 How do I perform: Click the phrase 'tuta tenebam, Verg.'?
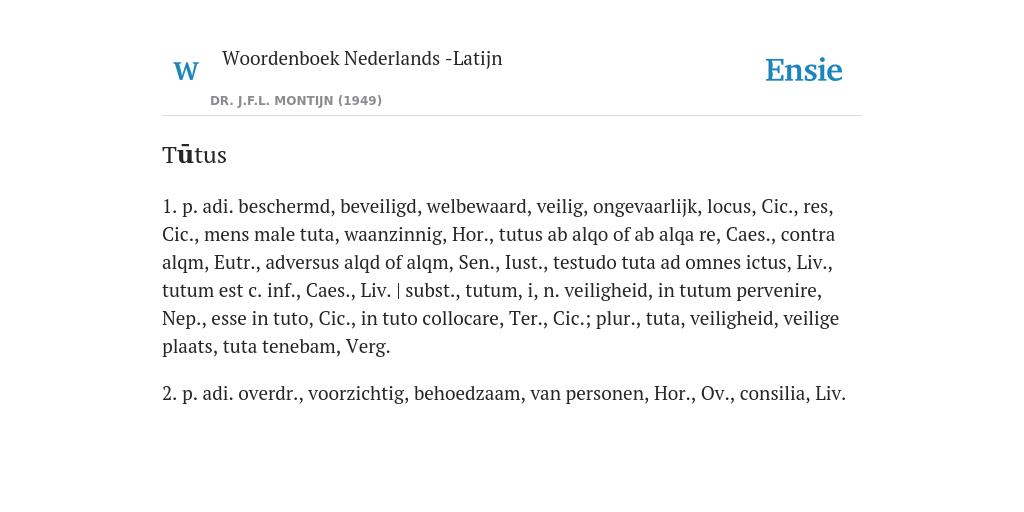click(306, 347)
